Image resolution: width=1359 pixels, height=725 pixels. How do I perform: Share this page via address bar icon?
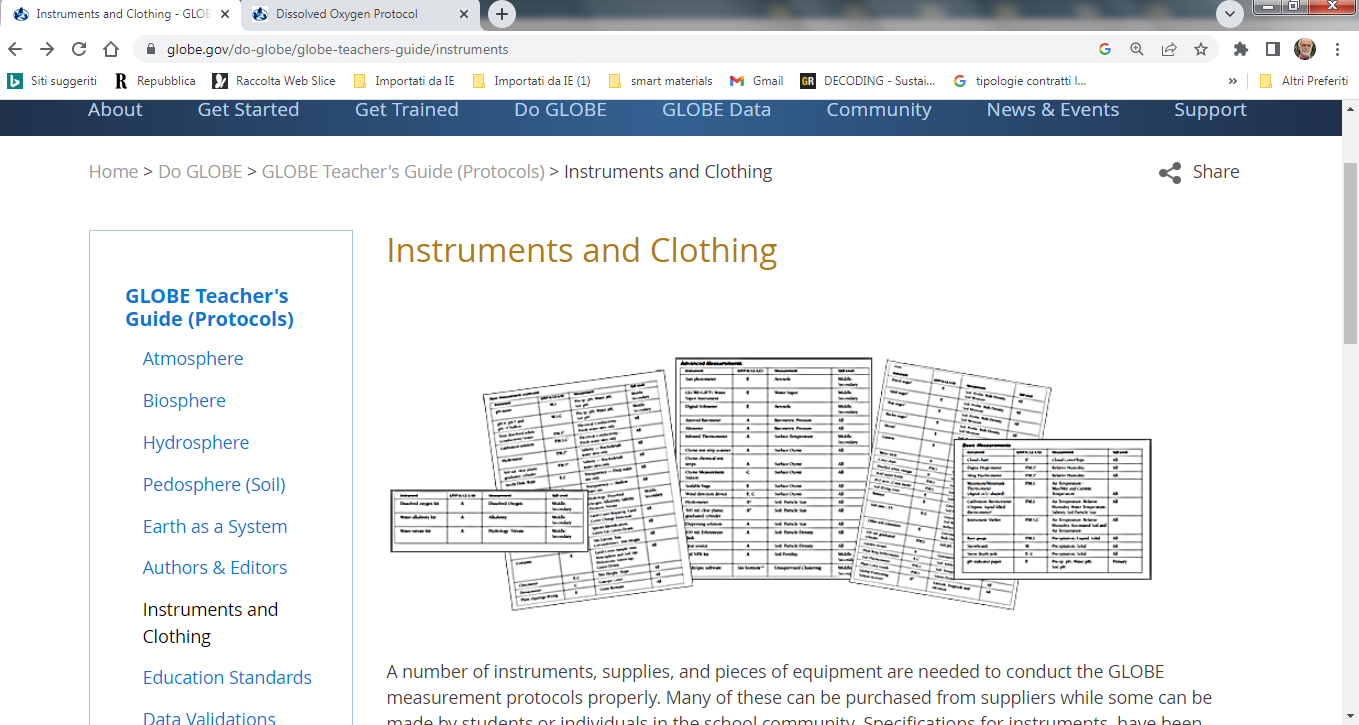click(x=1169, y=49)
